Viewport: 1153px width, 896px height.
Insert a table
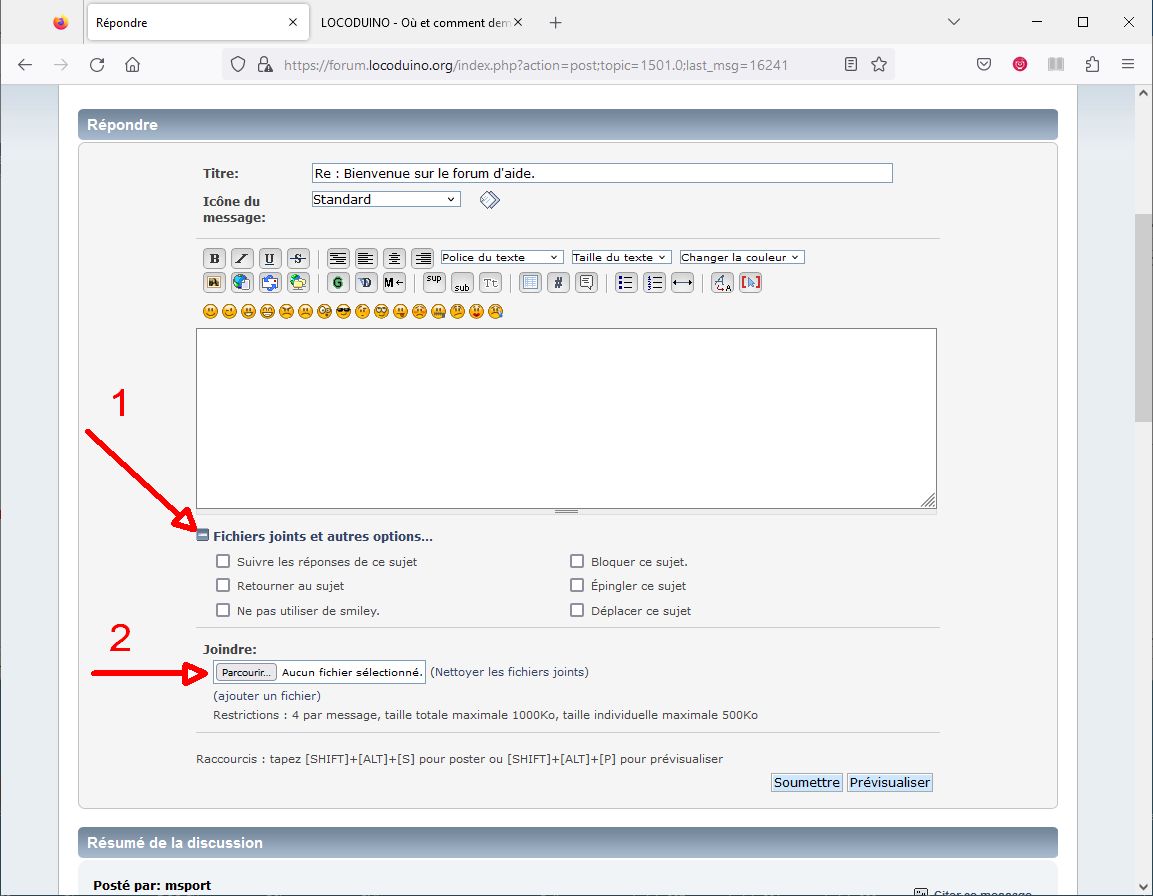pos(530,282)
